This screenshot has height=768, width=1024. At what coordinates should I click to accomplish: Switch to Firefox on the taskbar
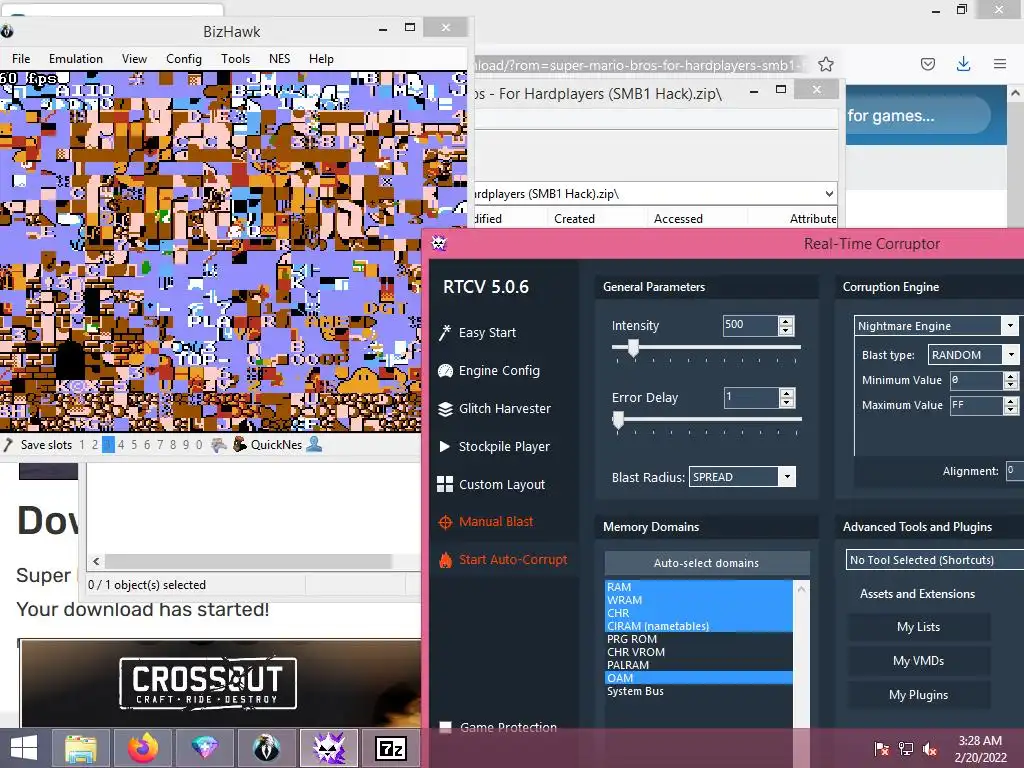pyautogui.click(x=143, y=748)
